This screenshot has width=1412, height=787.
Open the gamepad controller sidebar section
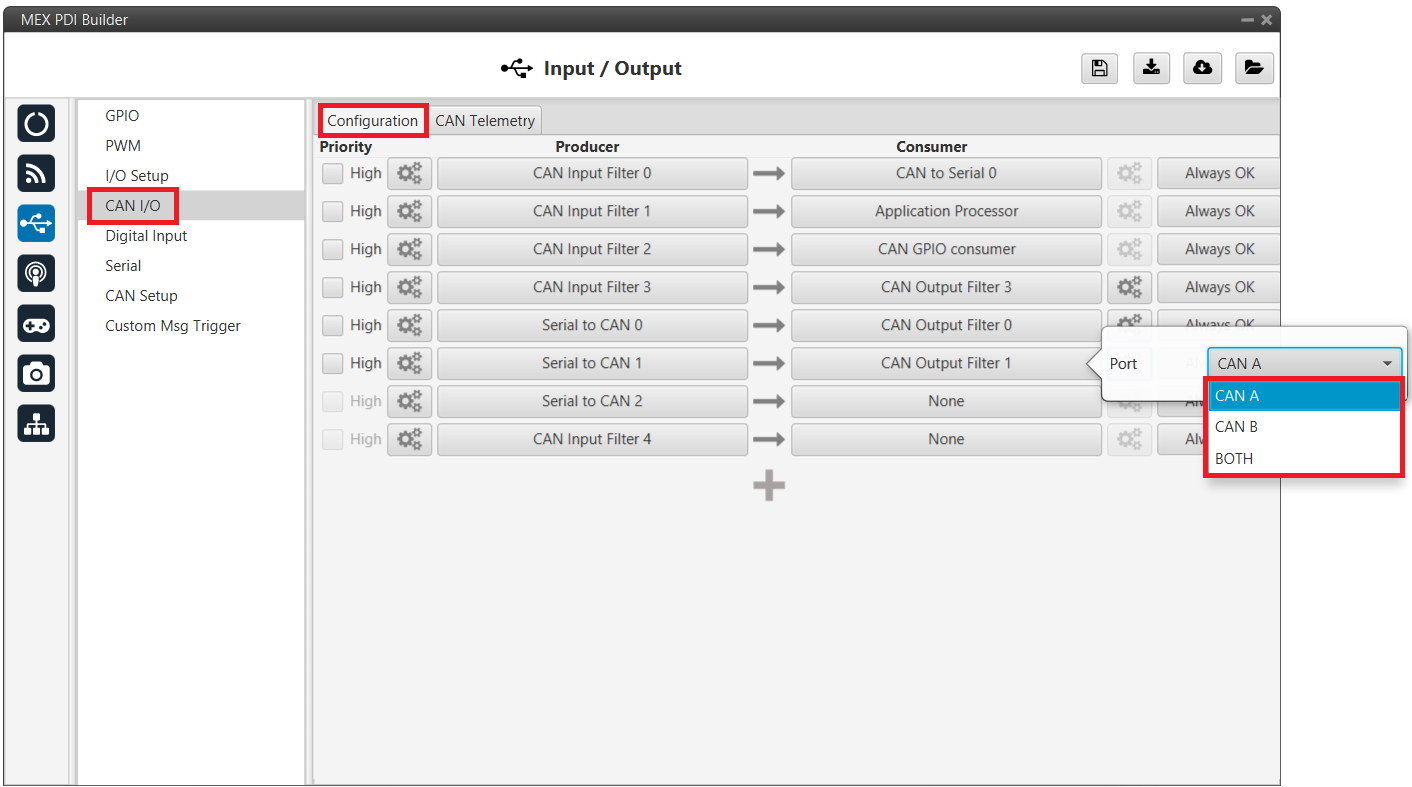click(37, 324)
